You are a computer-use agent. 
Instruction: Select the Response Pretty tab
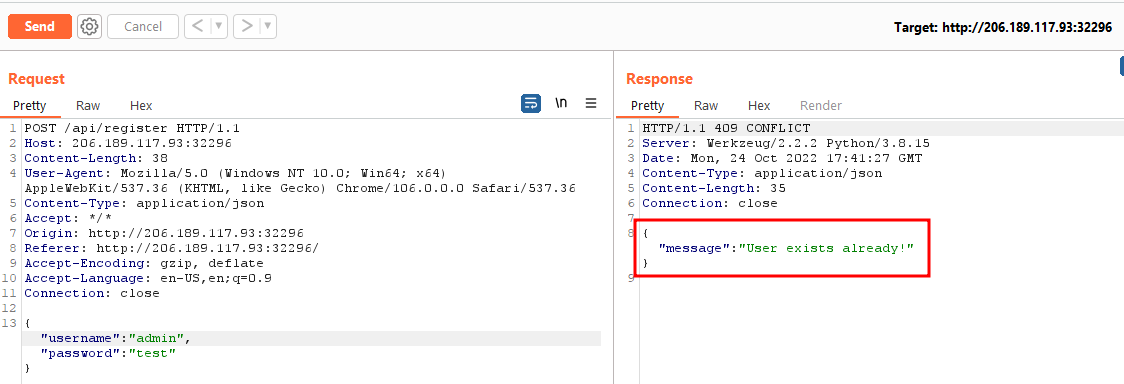(x=647, y=106)
